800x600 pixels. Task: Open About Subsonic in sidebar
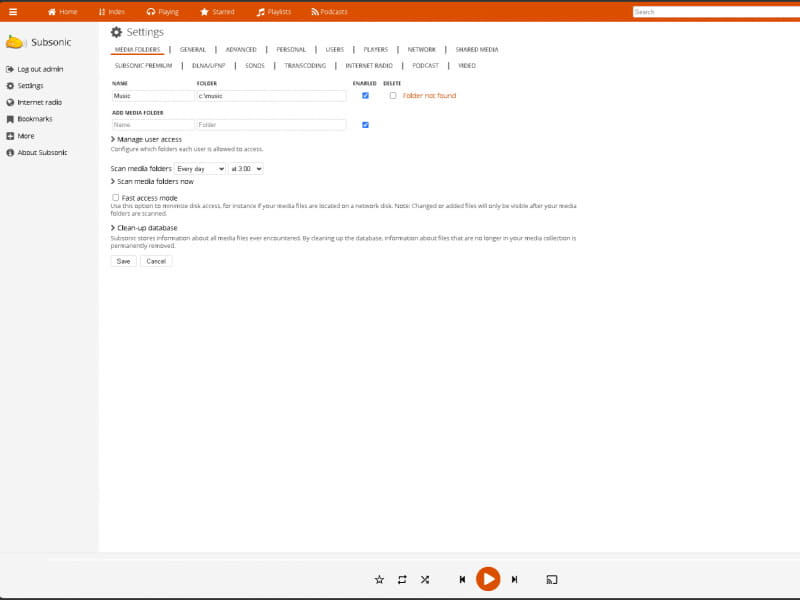click(37, 153)
